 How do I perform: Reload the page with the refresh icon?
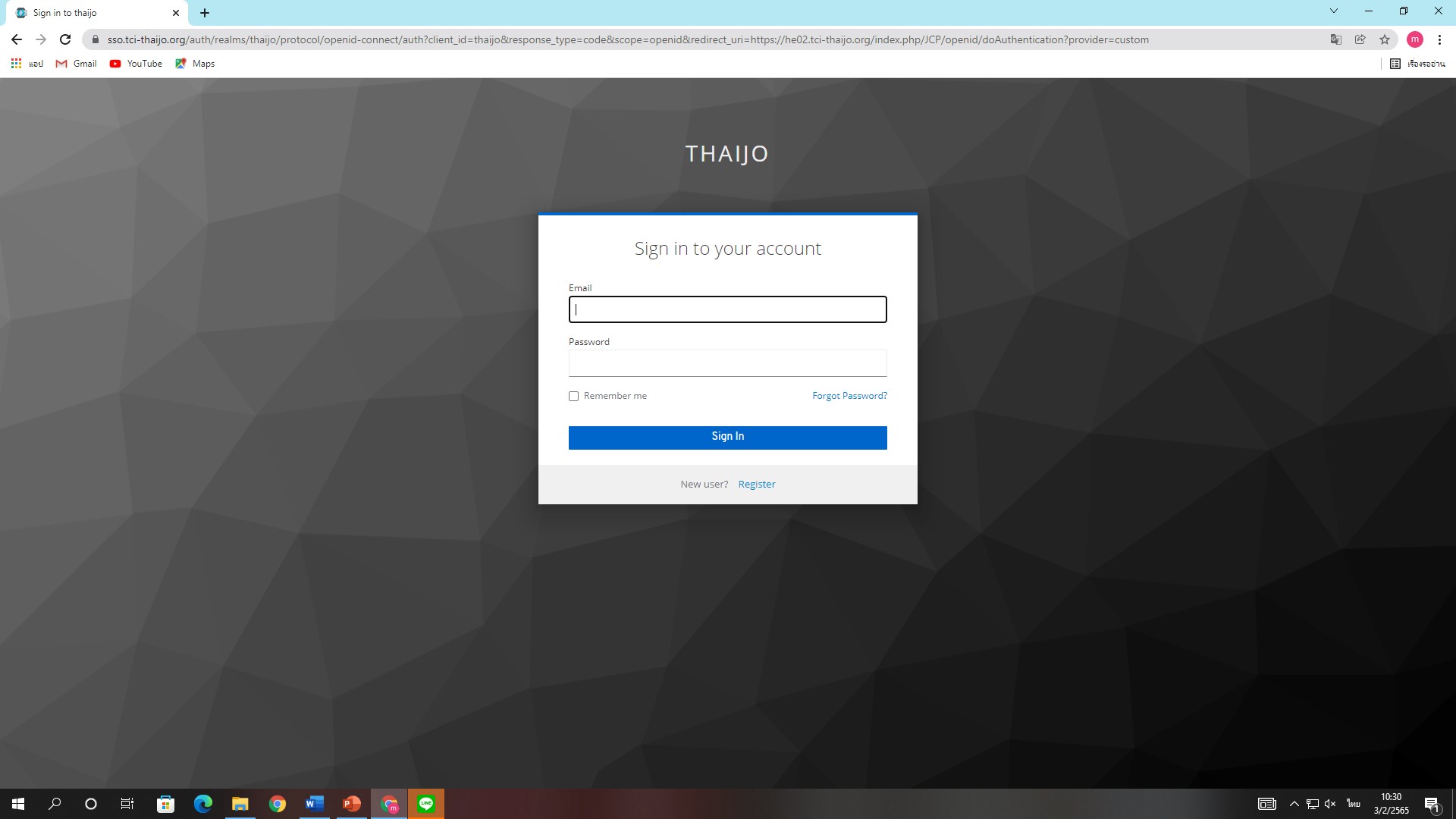pyautogui.click(x=65, y=39)
